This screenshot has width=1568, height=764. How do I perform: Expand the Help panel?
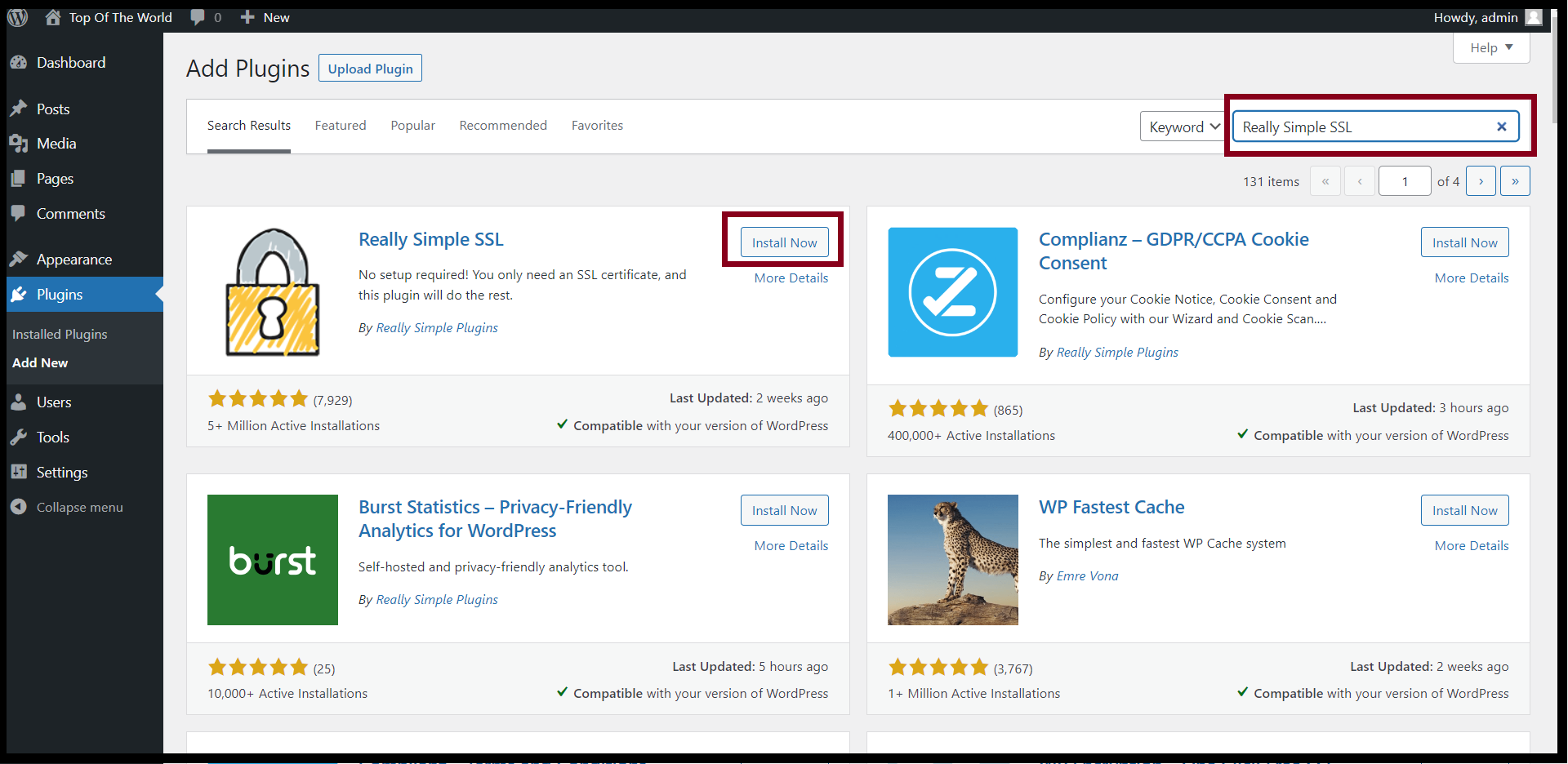1491,47
